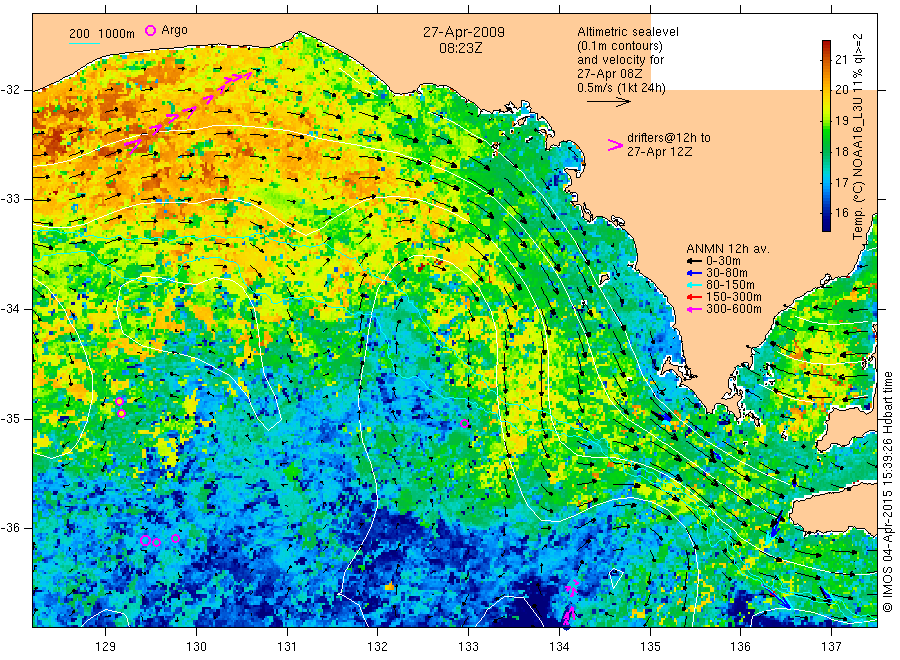900x660 pixels.
Task: Click the 19 tick label on color bar
Action: tap(841, 121)
